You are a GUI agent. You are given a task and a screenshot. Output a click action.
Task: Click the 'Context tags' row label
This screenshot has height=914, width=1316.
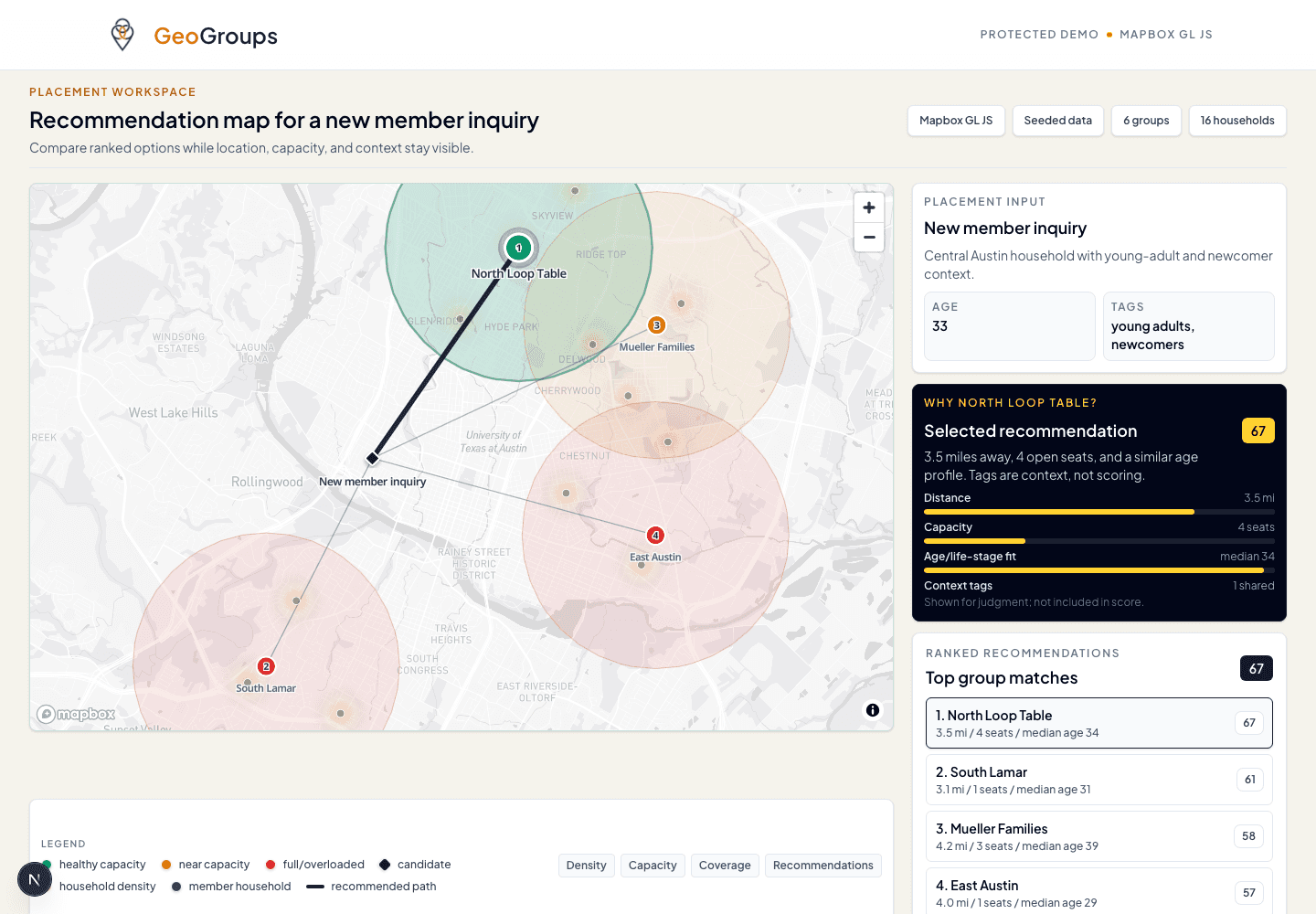tap(958, 586)
